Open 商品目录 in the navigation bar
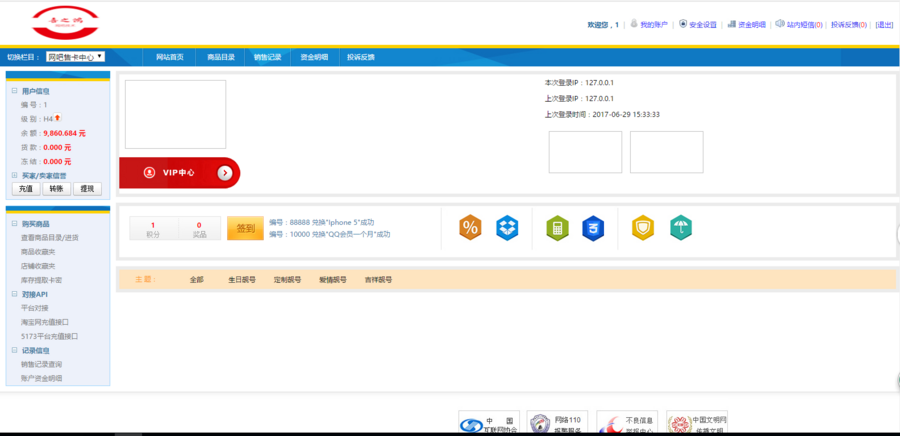This screenshot has height=436, width=900. tap(221, 57)
